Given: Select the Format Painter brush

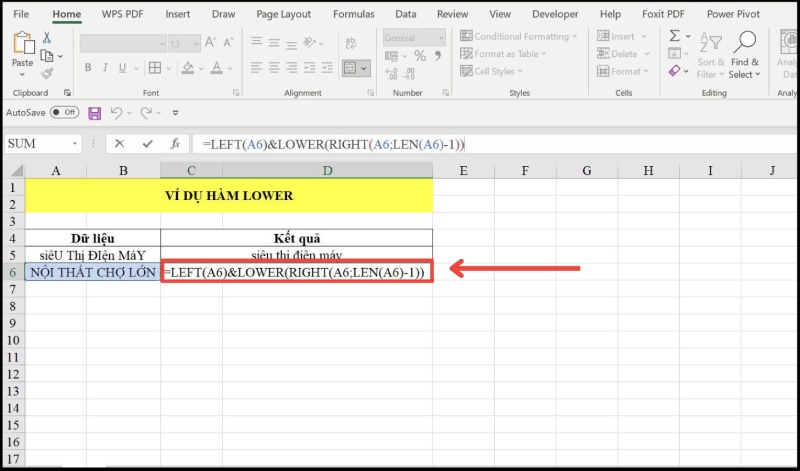Looking at the screenshot, I should 47,73.
